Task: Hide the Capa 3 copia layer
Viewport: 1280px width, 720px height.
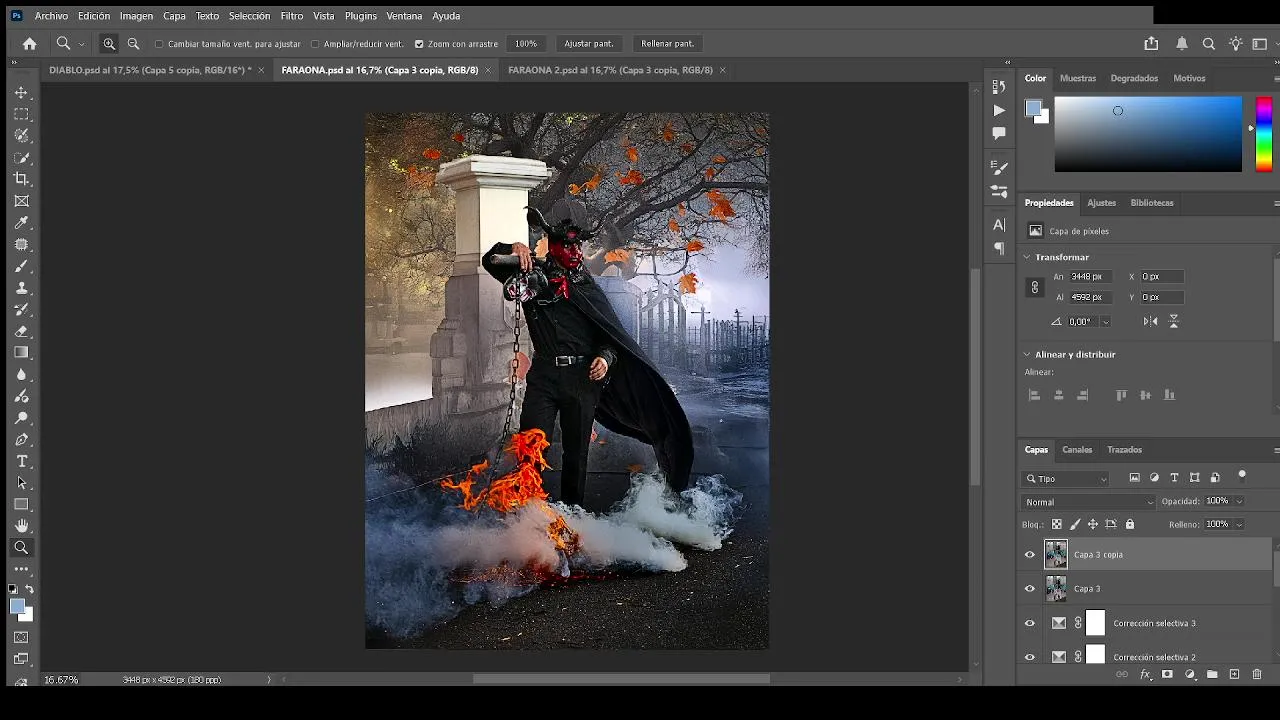Action: coord(1030,555)
